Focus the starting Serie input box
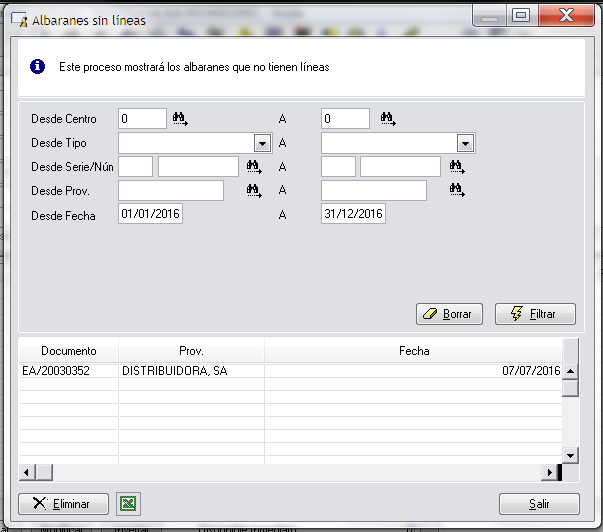This screenshot has height=532, width=603. (135, 167)
